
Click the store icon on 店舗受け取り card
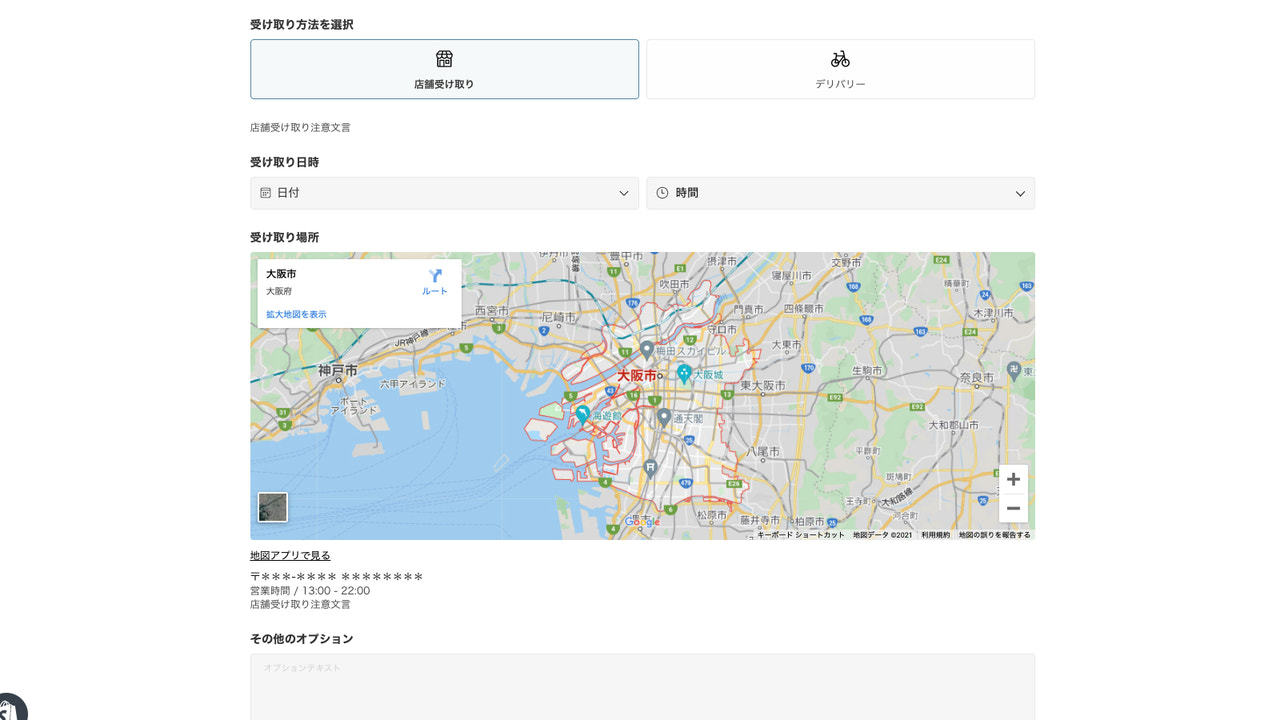pos(444,56)
